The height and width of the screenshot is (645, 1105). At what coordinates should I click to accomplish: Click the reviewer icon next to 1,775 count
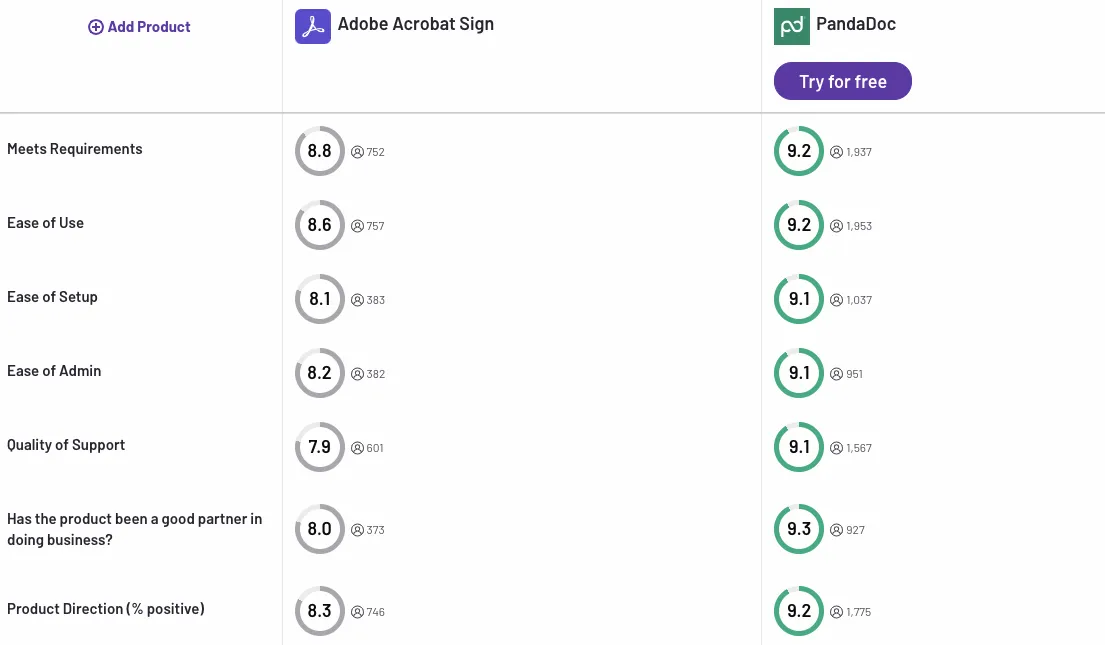click(836, 612)
